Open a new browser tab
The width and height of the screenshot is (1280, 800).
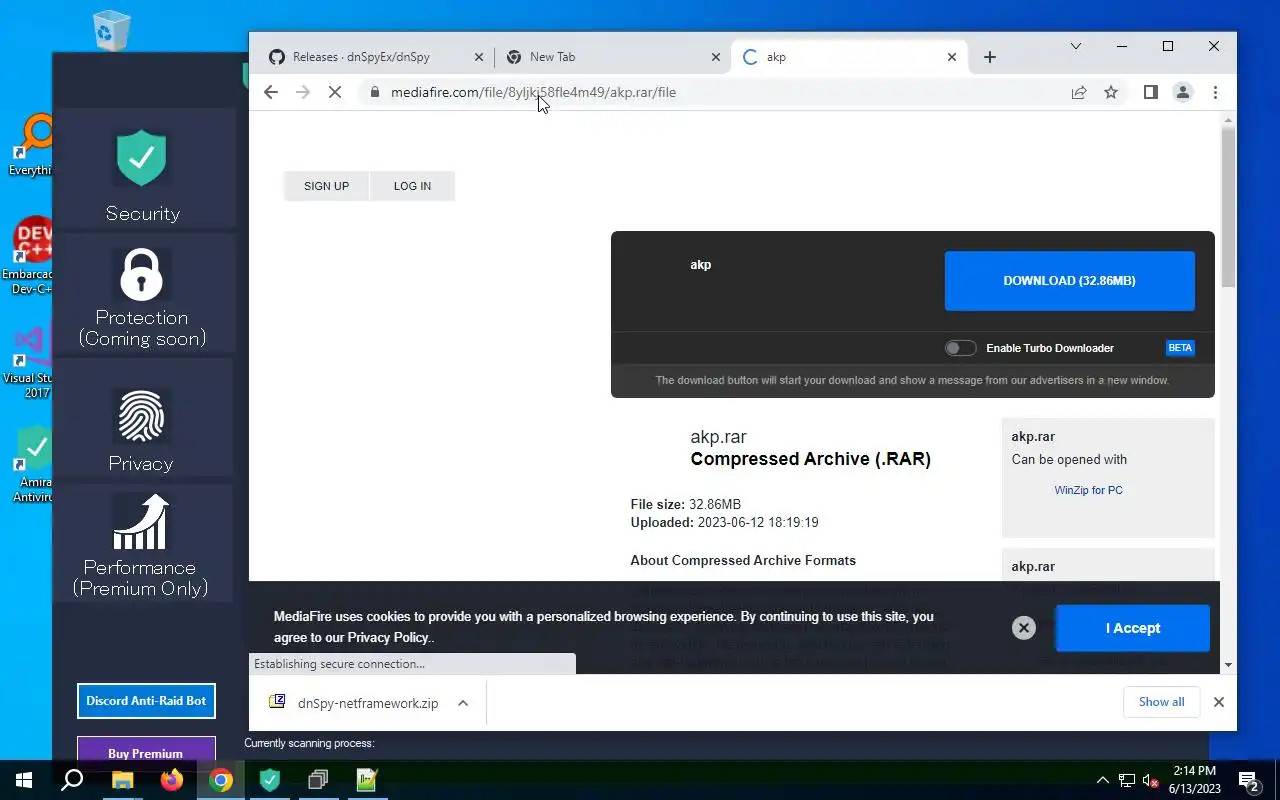click(x=990, y=57)
